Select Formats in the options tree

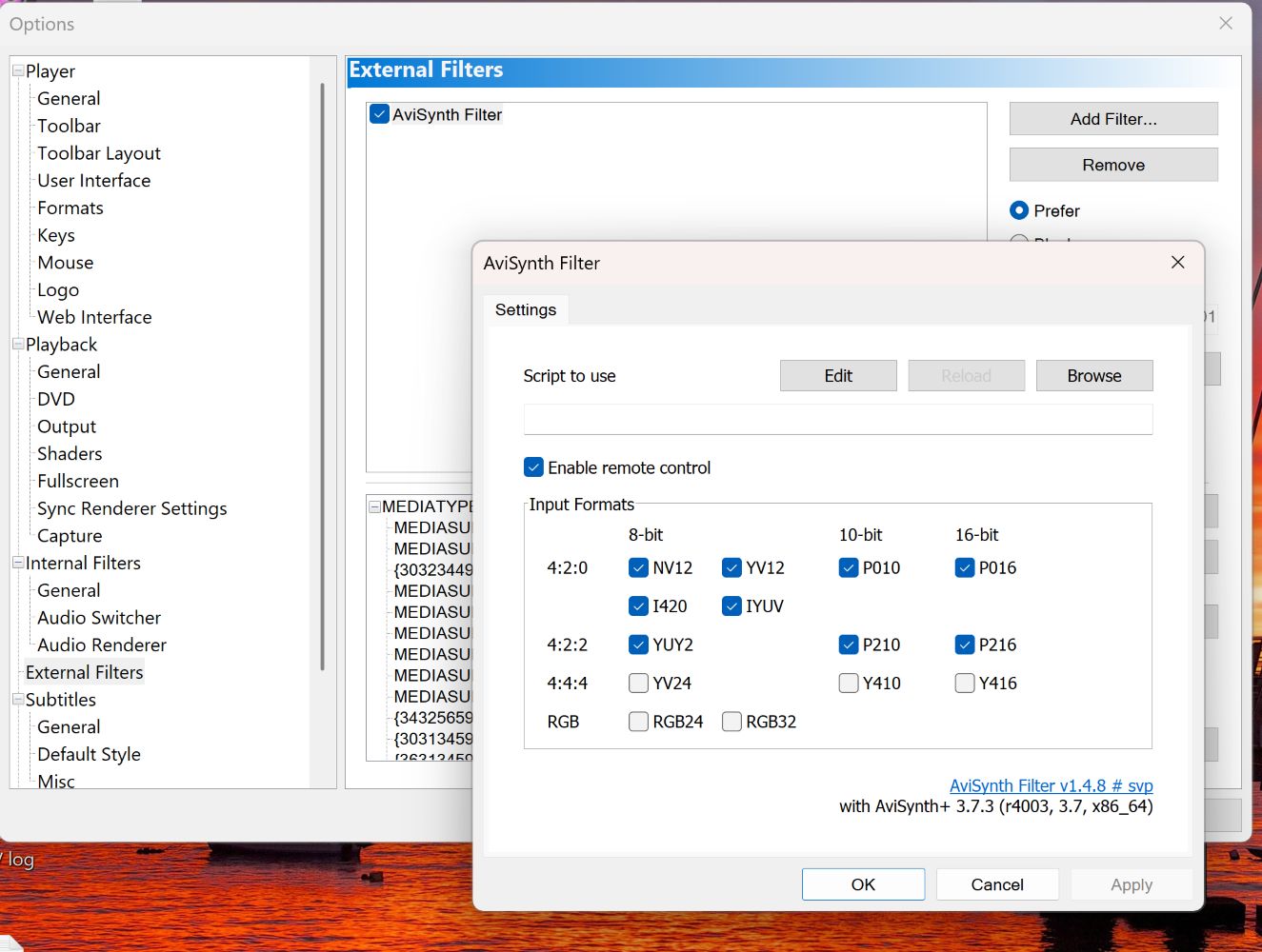click(70, 208)
